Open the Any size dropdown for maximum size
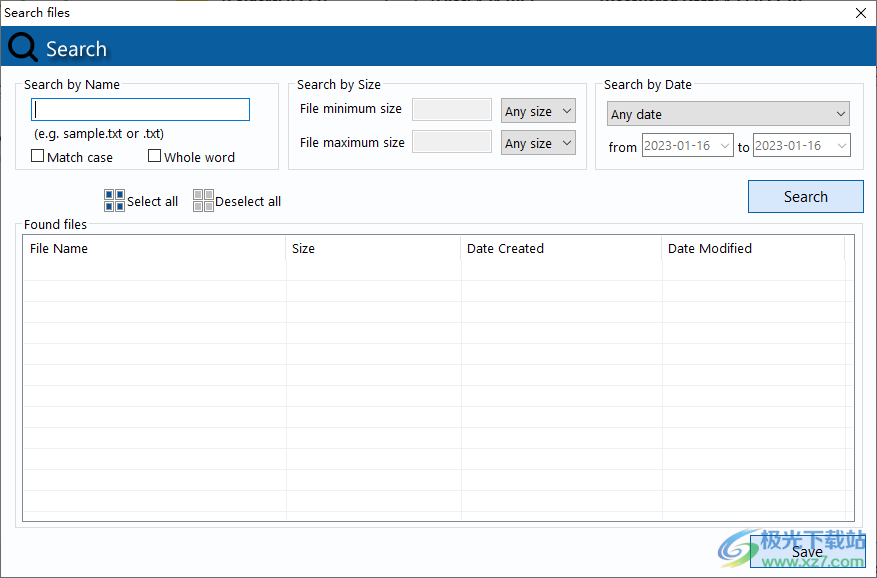The image size is (877, 578). pos(538,143)
